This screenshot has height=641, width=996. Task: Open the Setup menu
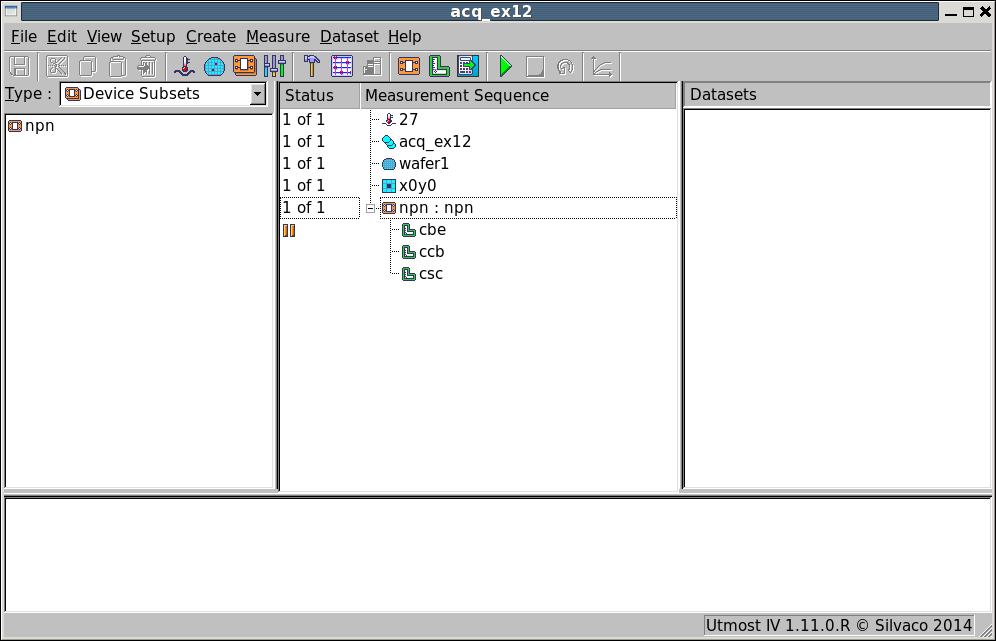coord(153,37)
